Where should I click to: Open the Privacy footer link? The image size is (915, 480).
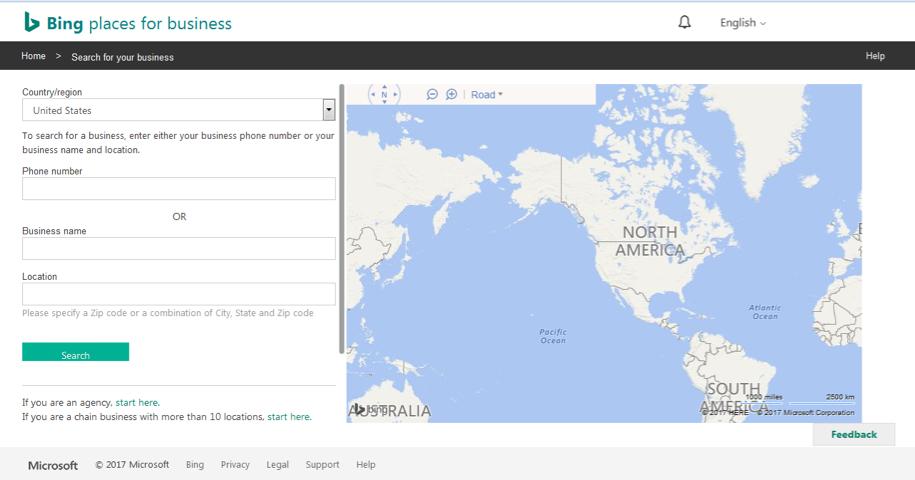click(235, 465)
